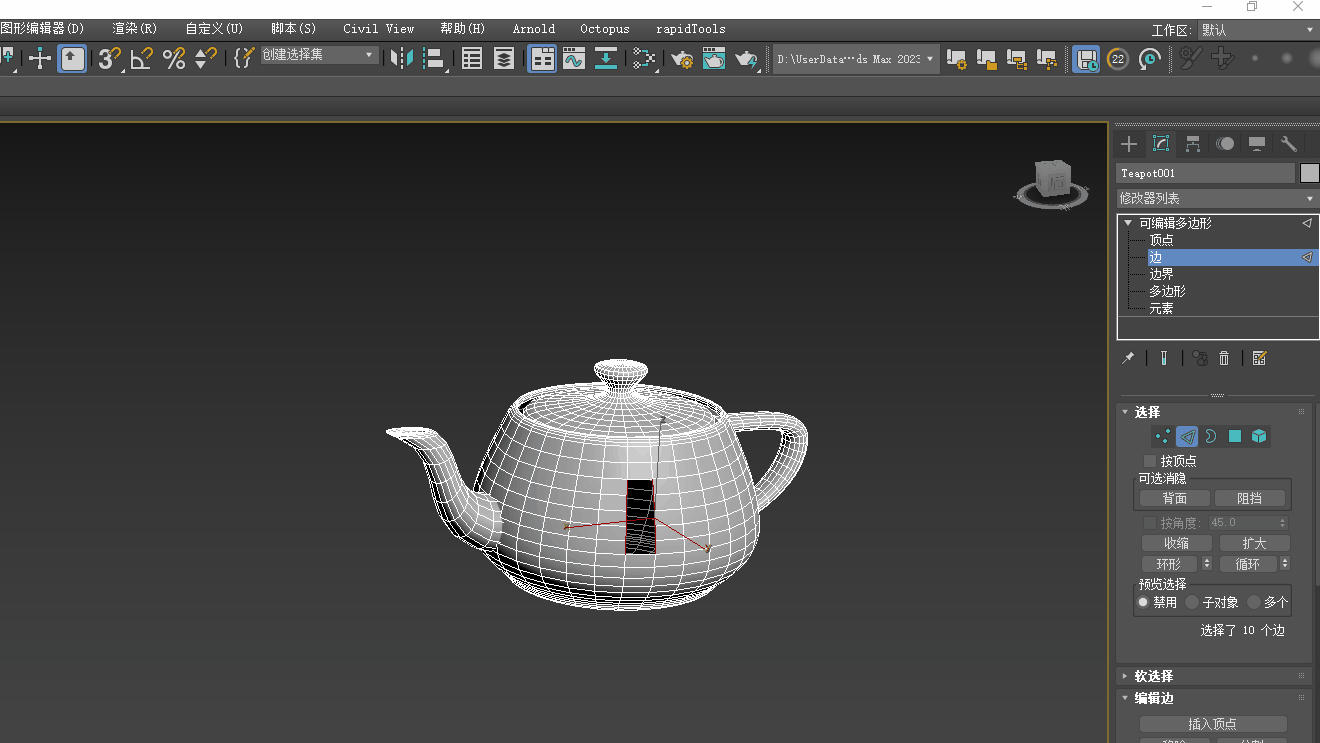
Task: Select Polygon sub-object level icon
Action: 1235,436
